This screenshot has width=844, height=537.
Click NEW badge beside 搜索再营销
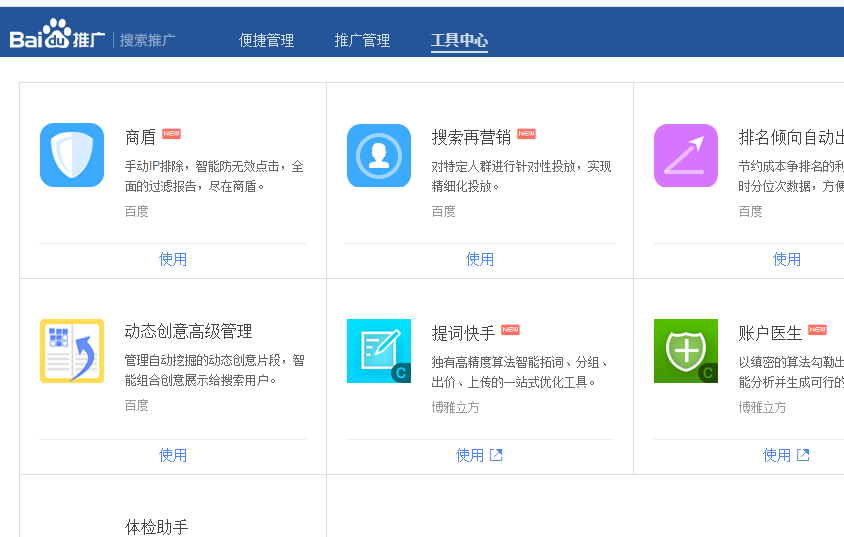point(526,133)
